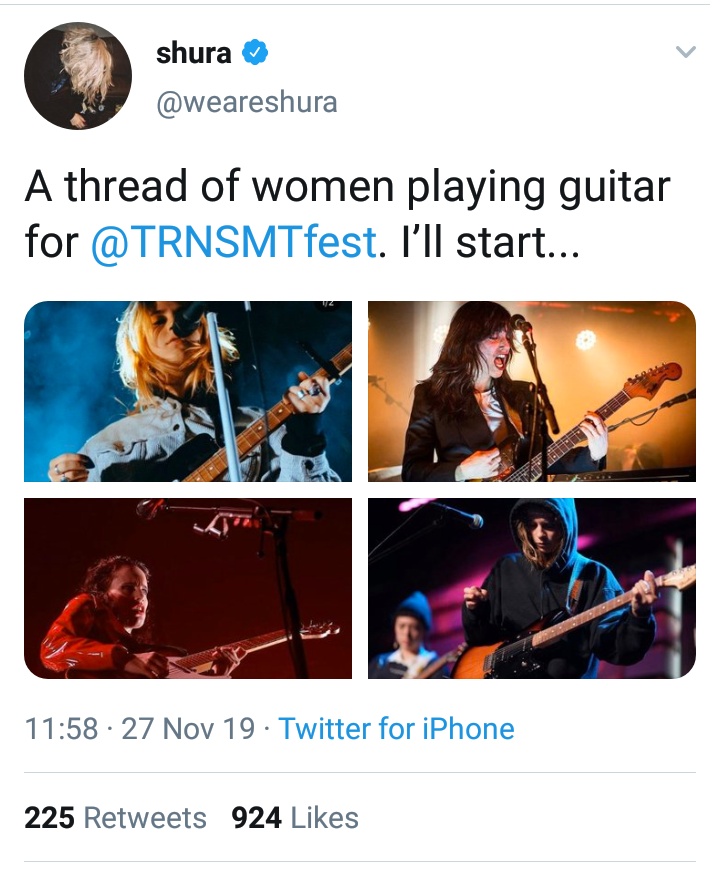
Task: View the blonde guitarist photo on blue
Action: pos(188,391)
